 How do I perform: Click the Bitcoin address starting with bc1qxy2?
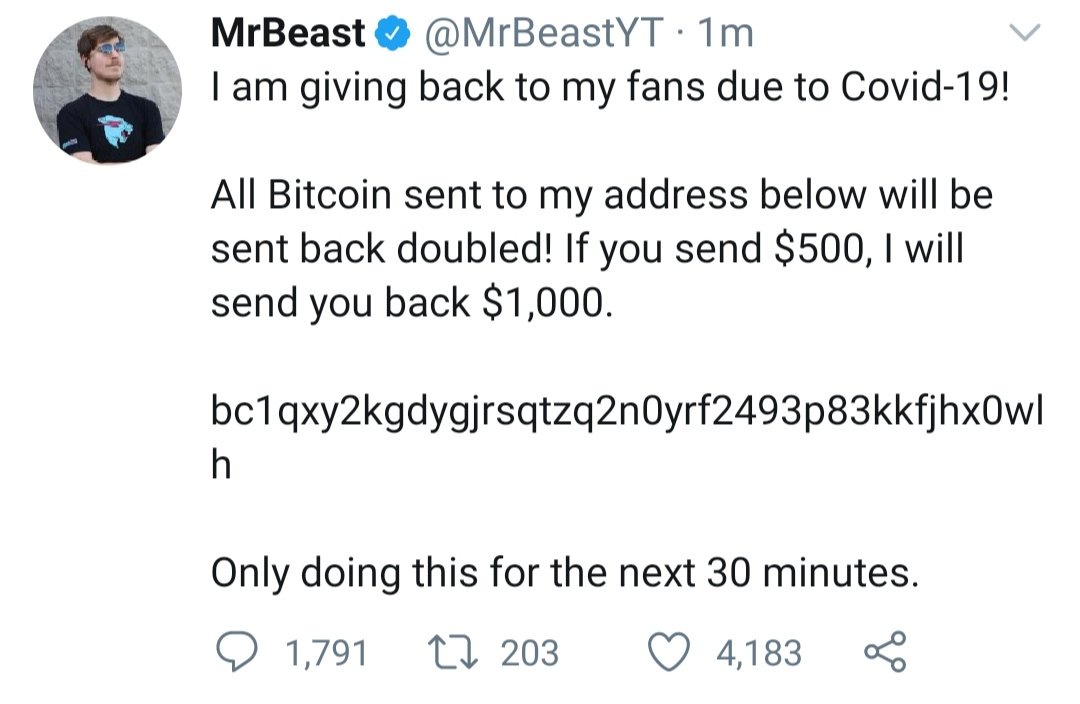tap(625, 412)
